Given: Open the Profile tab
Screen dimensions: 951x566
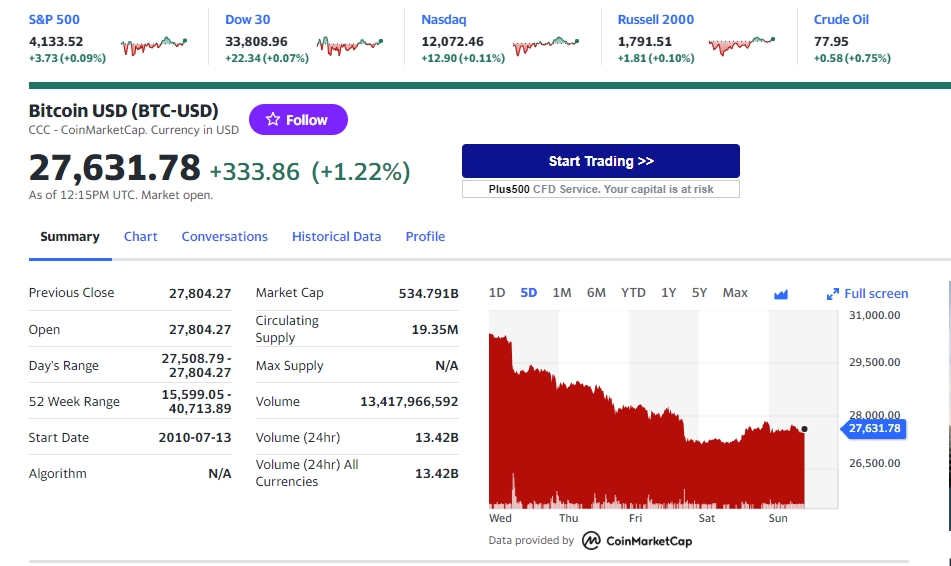Looking at the screenshot, I should tap(425, 237).
